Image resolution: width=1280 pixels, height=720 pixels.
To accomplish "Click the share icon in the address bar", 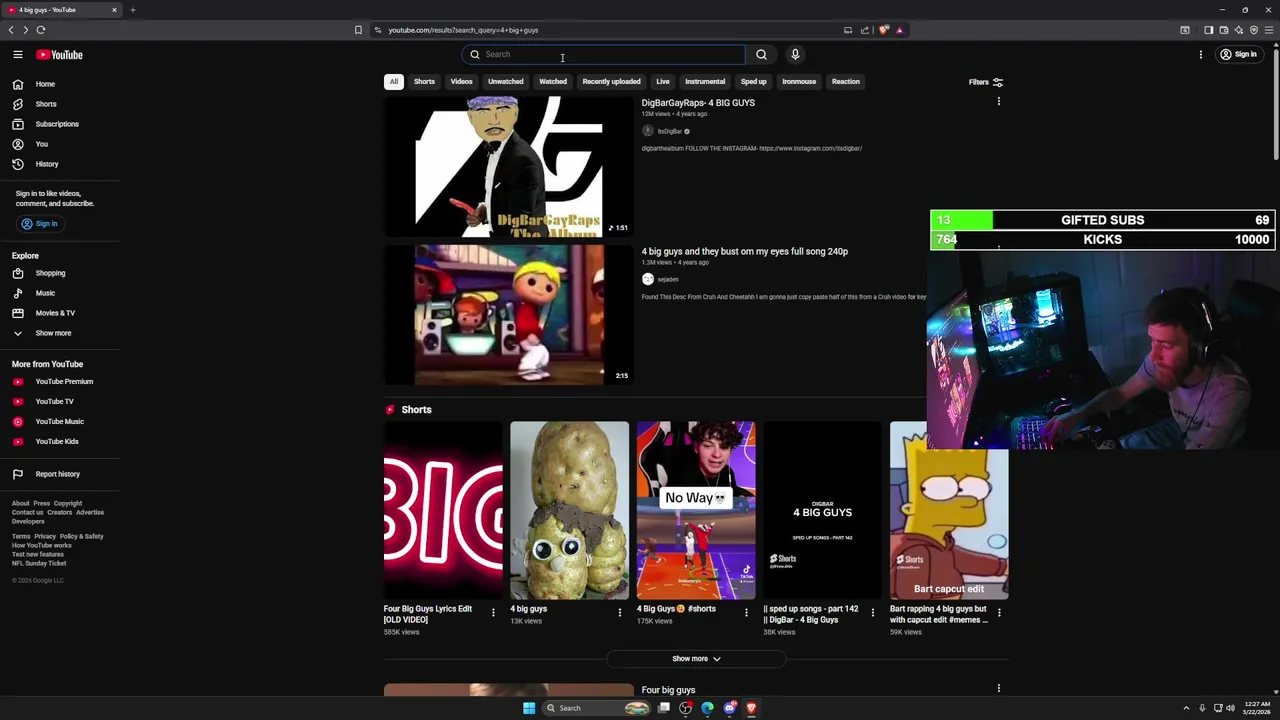I will click(x=865, y=30).
